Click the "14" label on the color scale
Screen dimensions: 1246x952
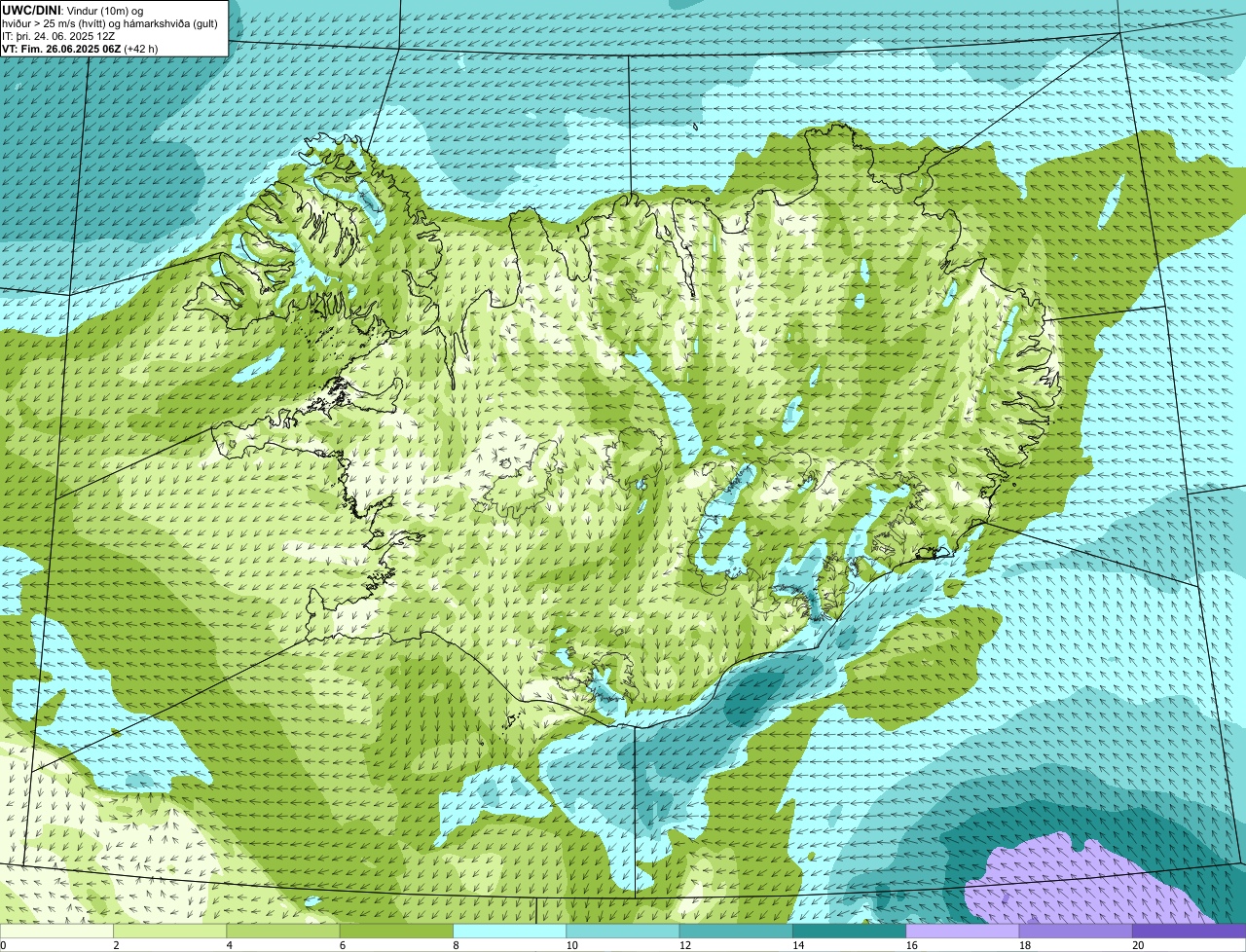[x=797, y=945]
